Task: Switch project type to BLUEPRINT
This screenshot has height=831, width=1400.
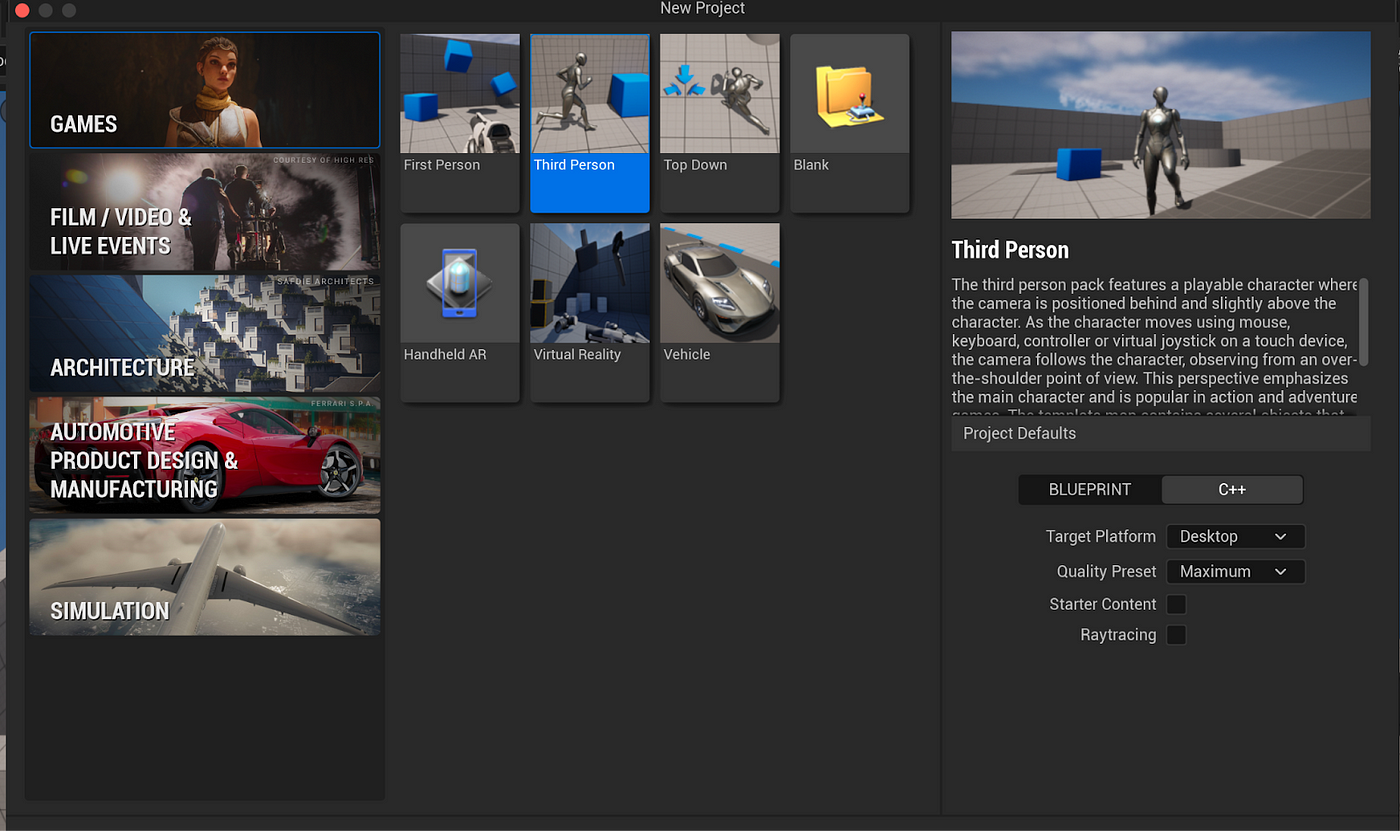Action: coord(1090,490)
